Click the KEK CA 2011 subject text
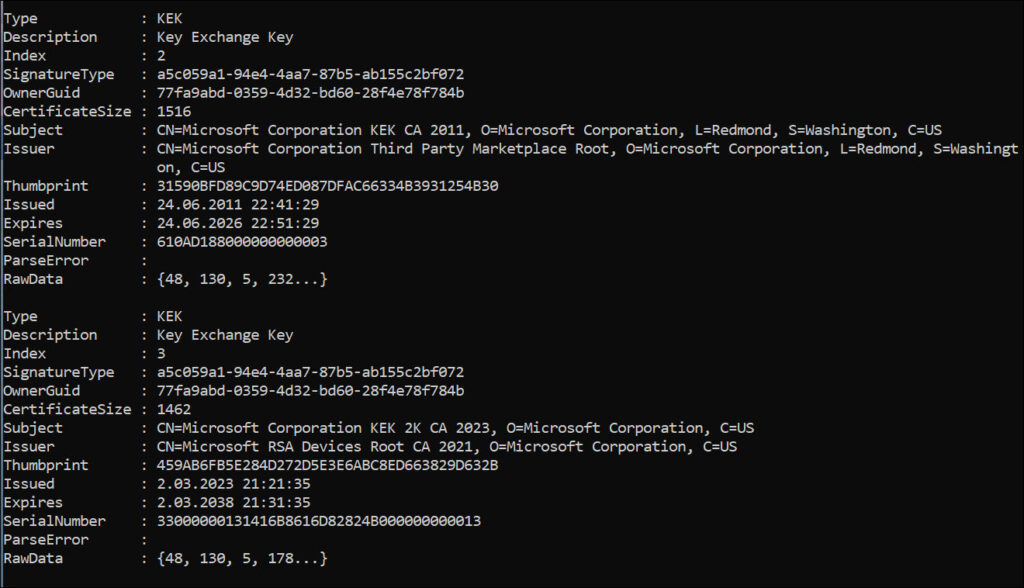This screenshot has height=588, width=1024. [550, 130]
